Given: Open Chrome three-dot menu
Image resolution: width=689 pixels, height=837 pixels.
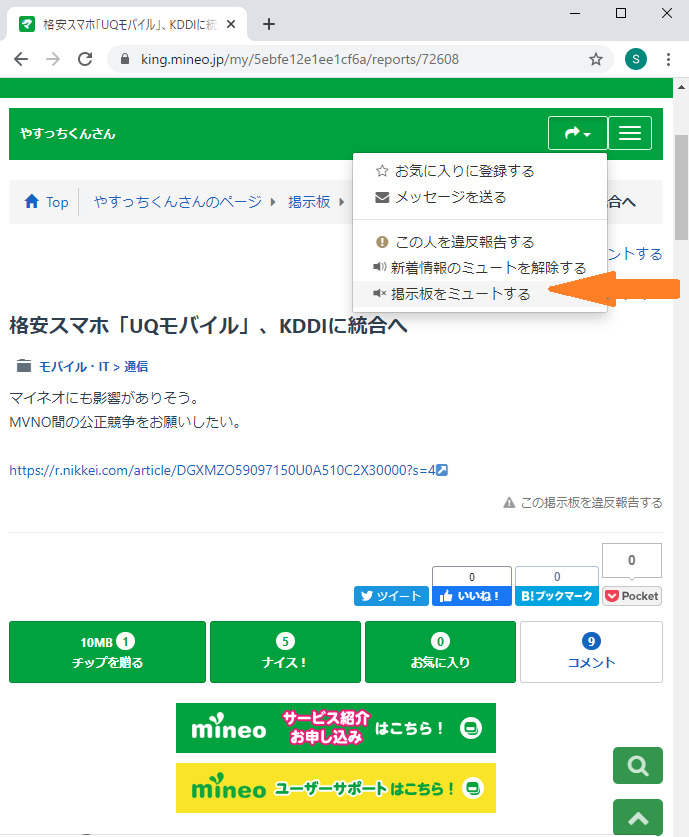Looking at the screenshot, I should pos(668,59).
